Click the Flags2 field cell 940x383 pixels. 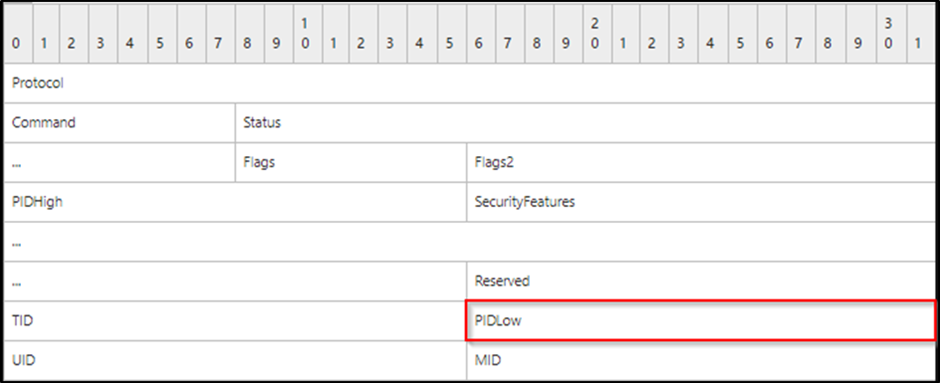[700, 162]
